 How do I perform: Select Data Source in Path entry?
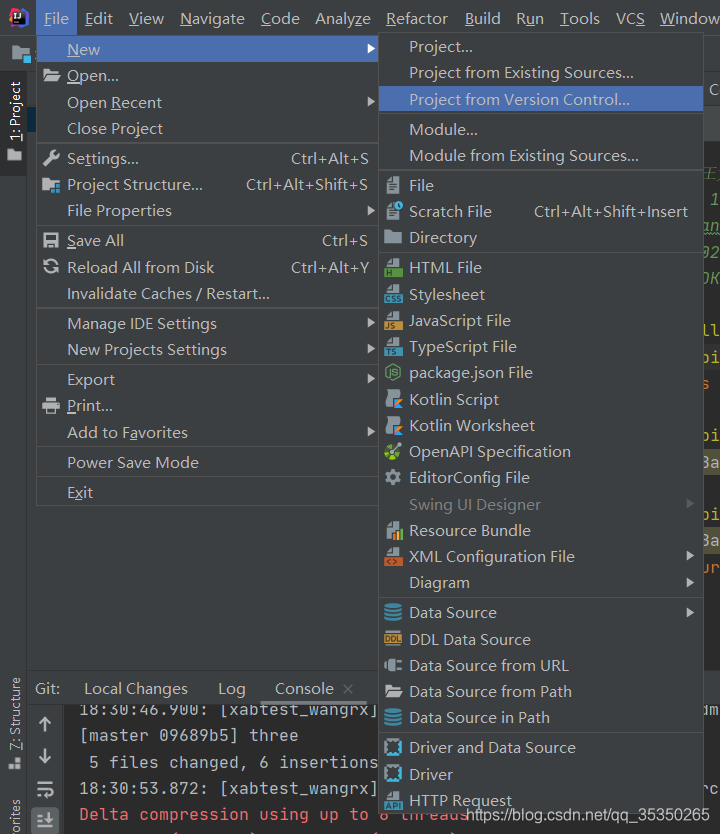[541, 718]
